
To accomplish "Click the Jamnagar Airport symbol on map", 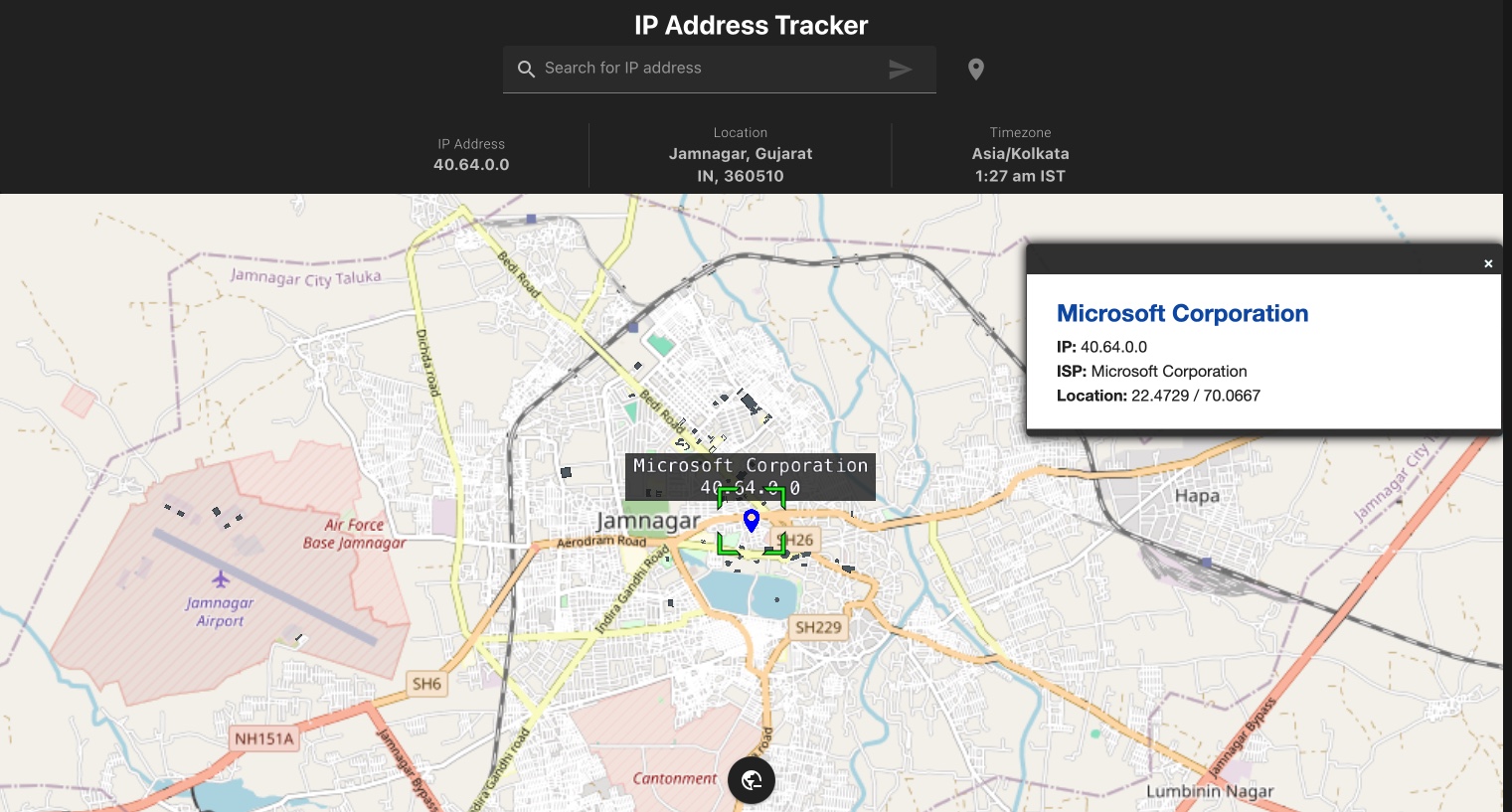I will click(221, 578).
